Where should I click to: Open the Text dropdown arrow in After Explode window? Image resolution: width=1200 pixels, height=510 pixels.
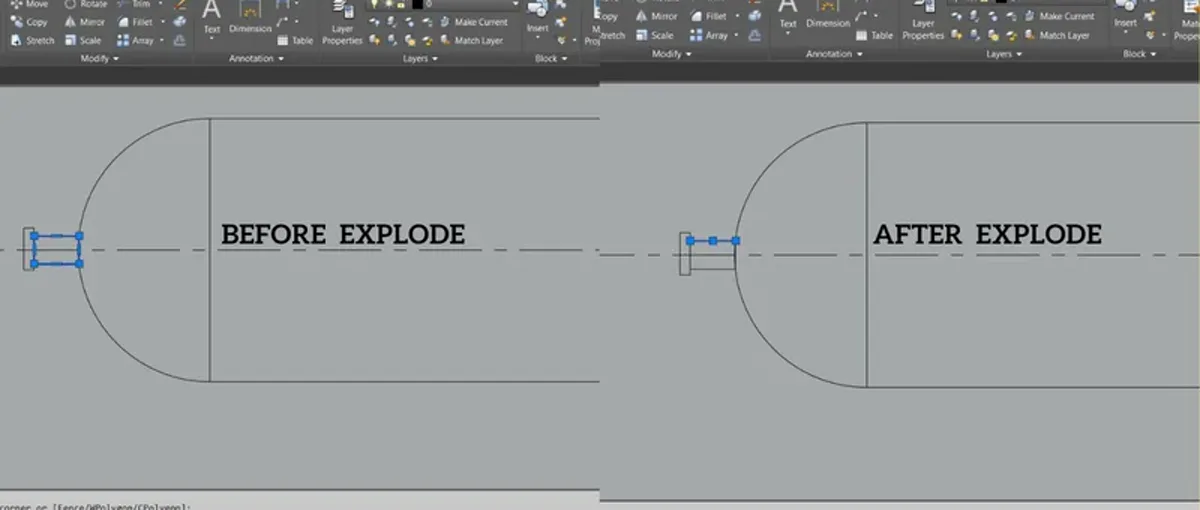pos(788,34)
